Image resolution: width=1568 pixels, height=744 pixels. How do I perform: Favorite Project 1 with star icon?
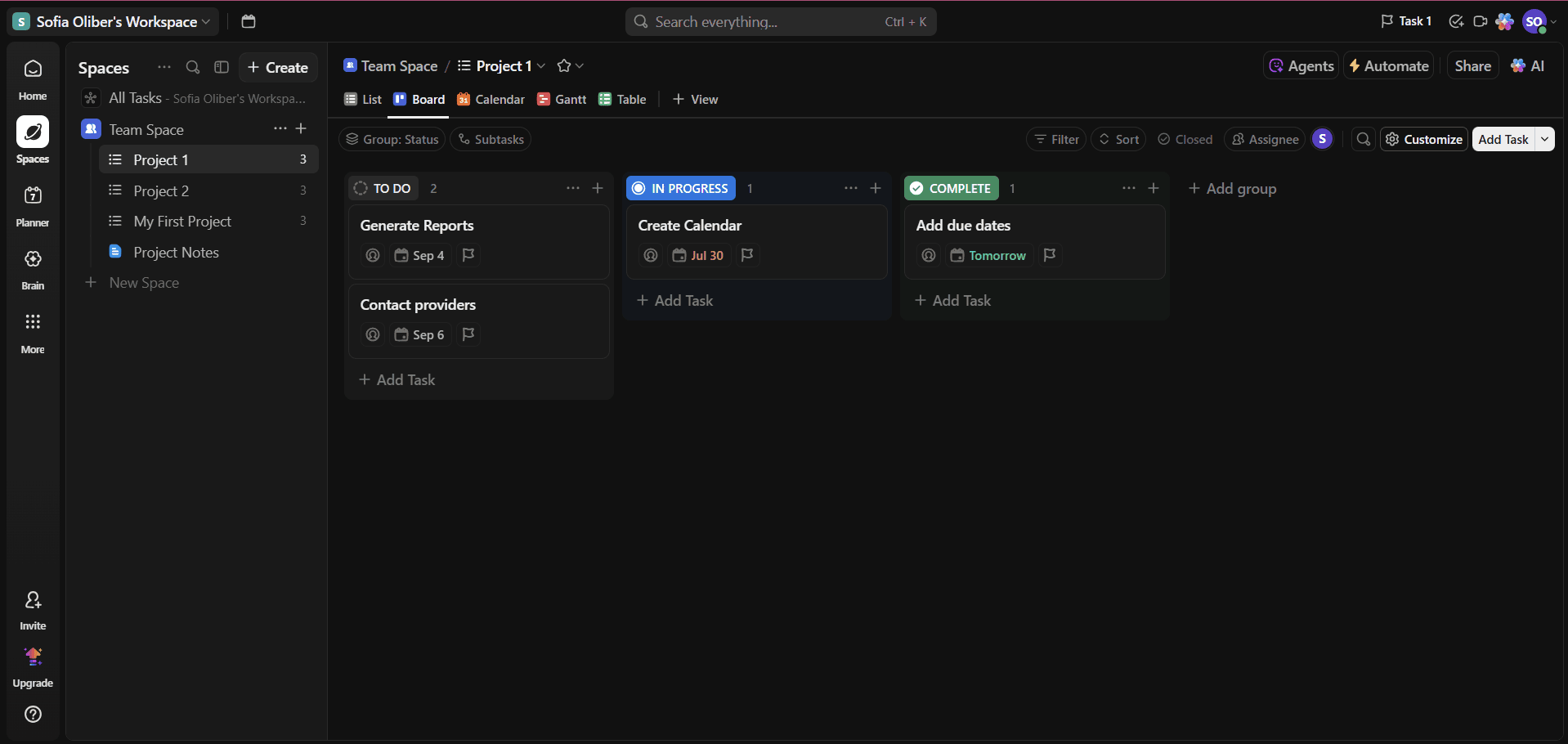coord(563,66)
